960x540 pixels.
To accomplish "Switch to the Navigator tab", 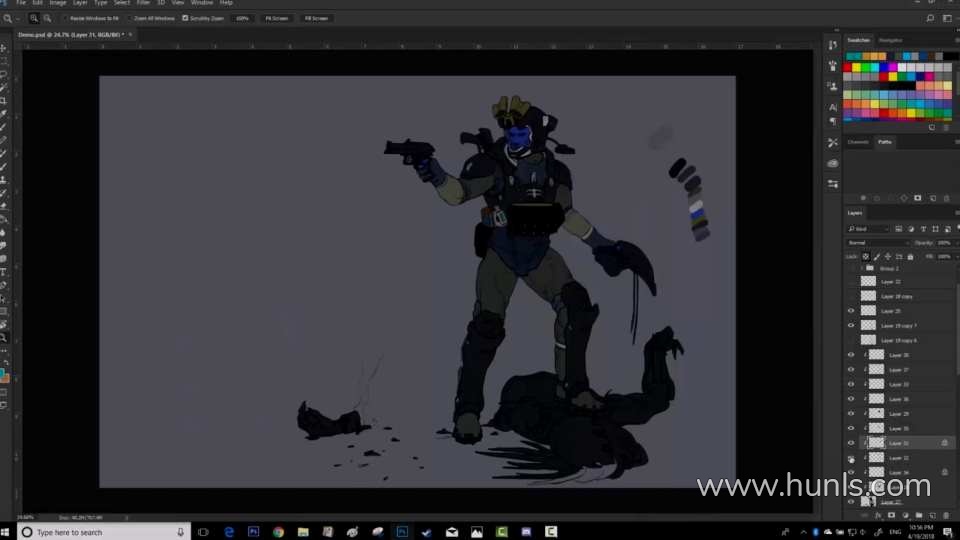I will [890, 40].
